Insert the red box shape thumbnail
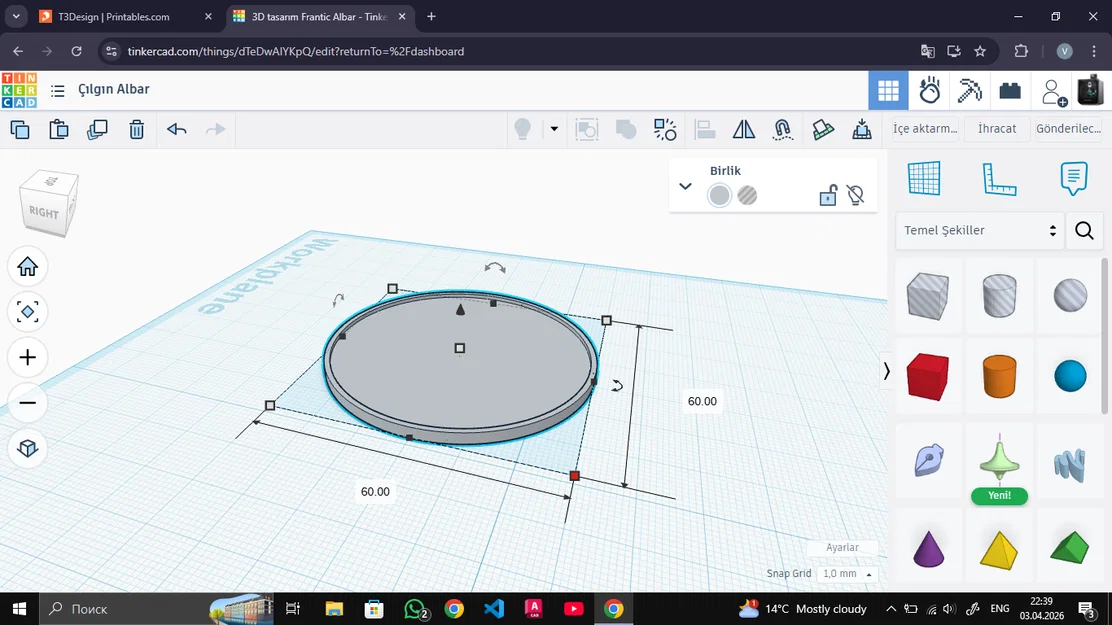Screen dimensions: 1112x625 click(928, 377)
